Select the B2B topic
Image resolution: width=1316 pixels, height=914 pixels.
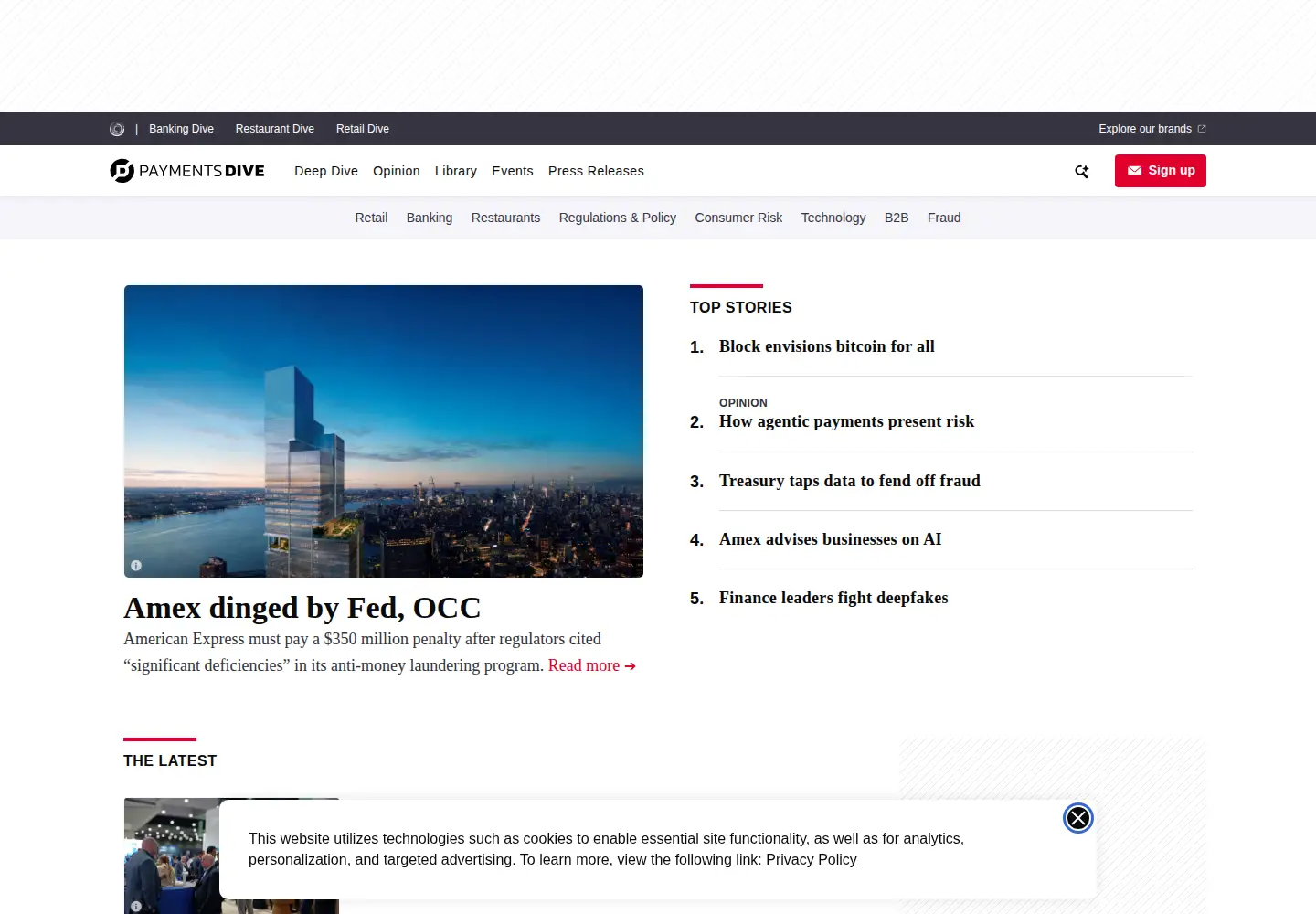coord(897,218)
